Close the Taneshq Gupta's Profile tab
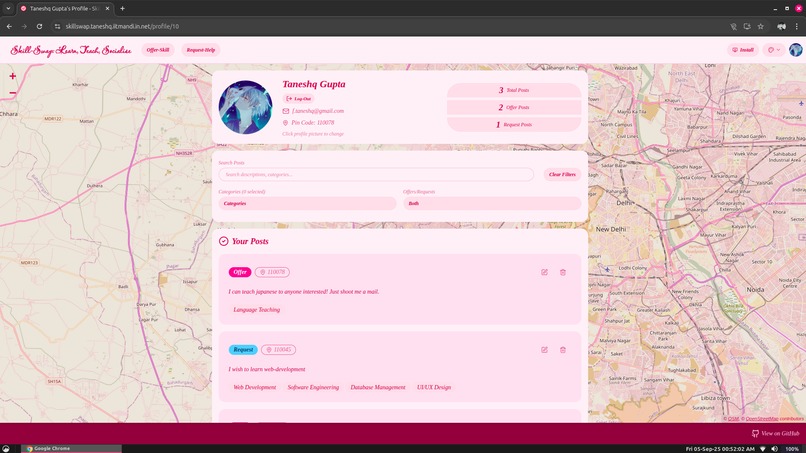 107,8
